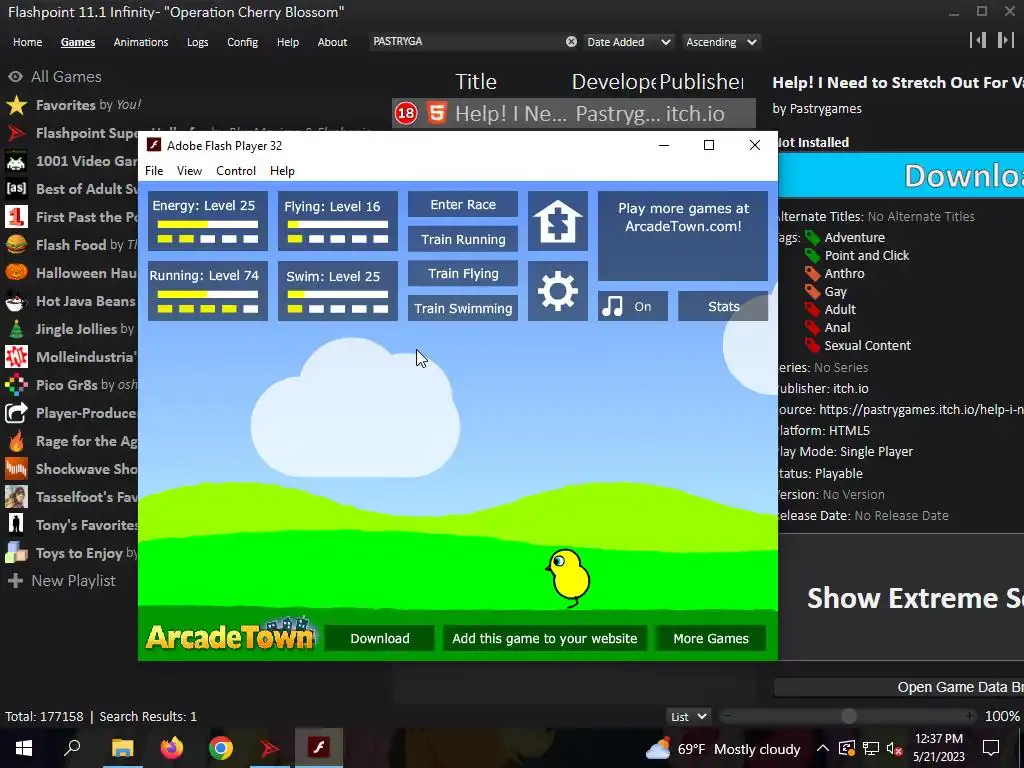Open Flash Player View menu
Screen dimensions: 1024x768
pyautogui.click(x=189, y=170)
